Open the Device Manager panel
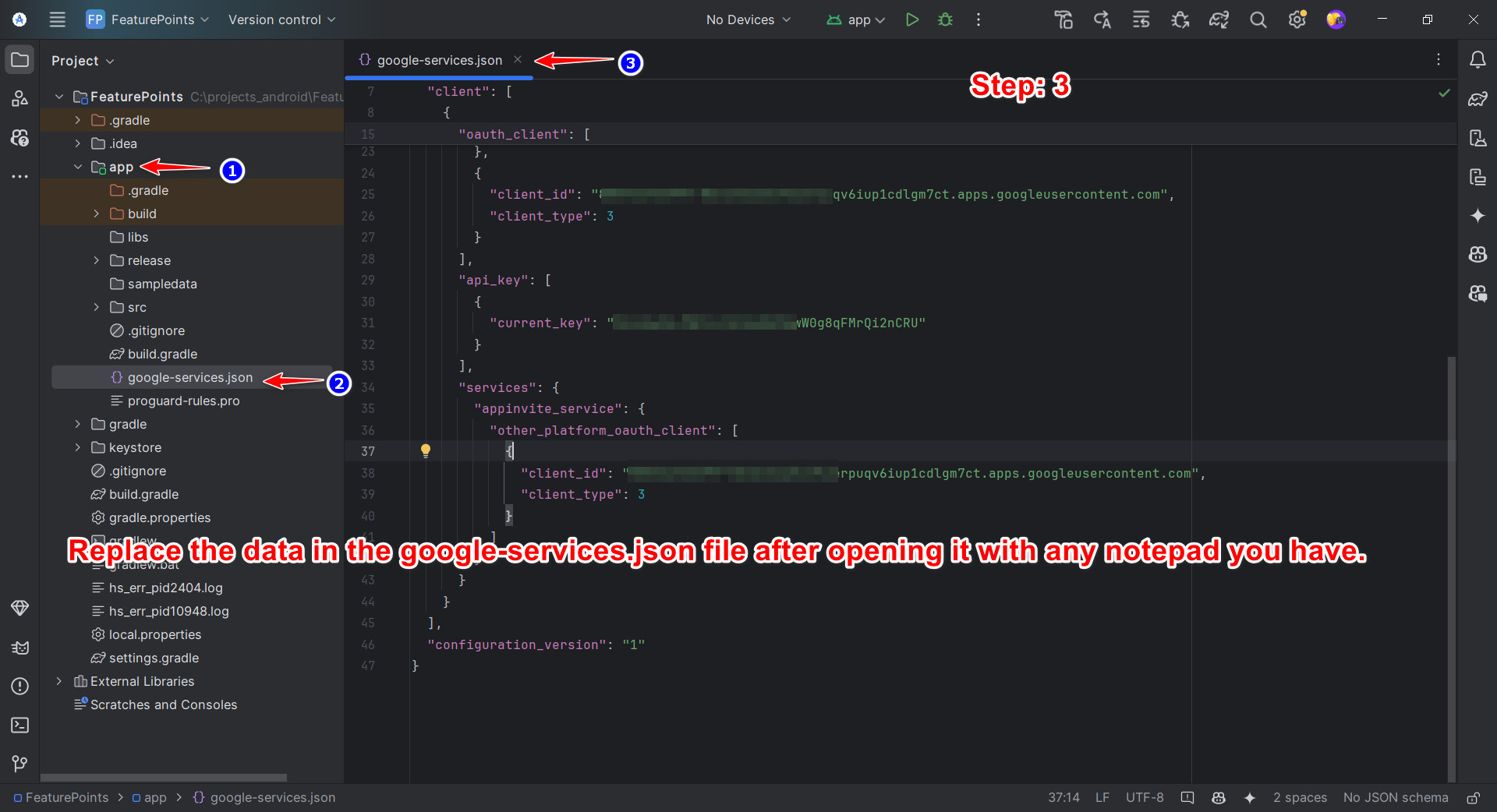The width and height of the screenshot is (1497, 812). (1478, 138)
